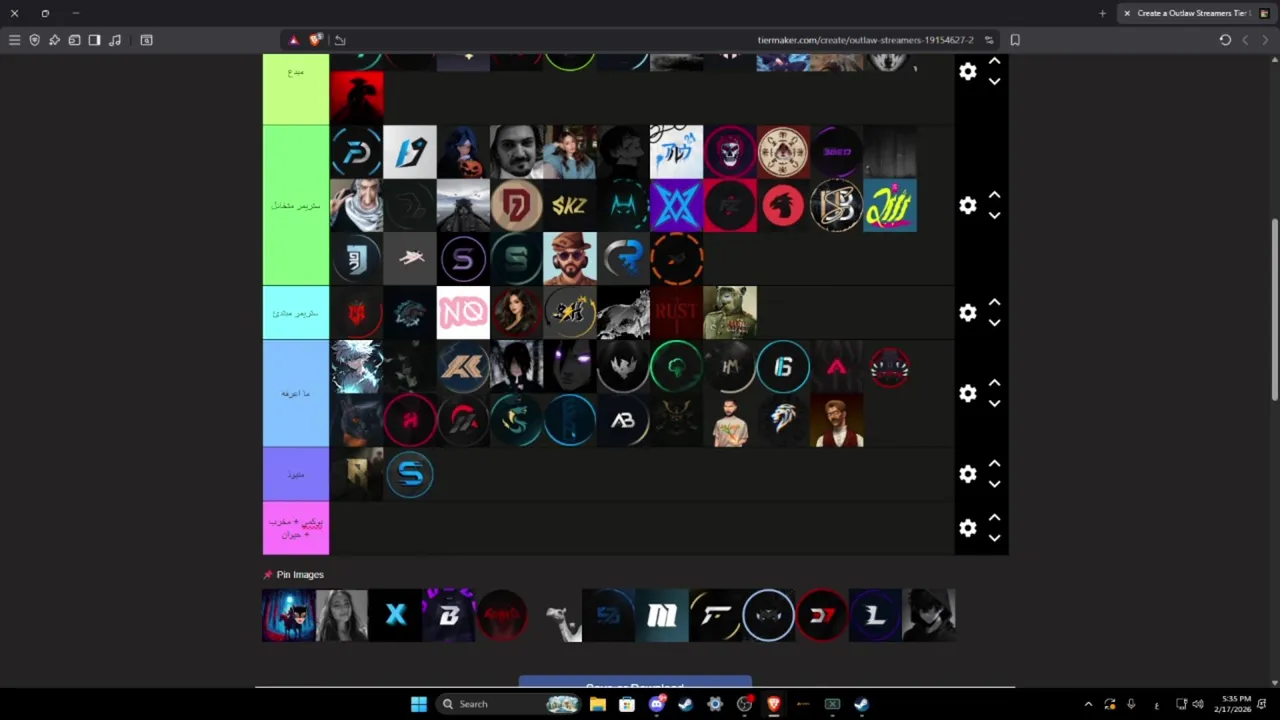Select the blue S logo in purple tier
Image resolution: width=1280 pixels, height=720 pixels.
tap(410, 474)
